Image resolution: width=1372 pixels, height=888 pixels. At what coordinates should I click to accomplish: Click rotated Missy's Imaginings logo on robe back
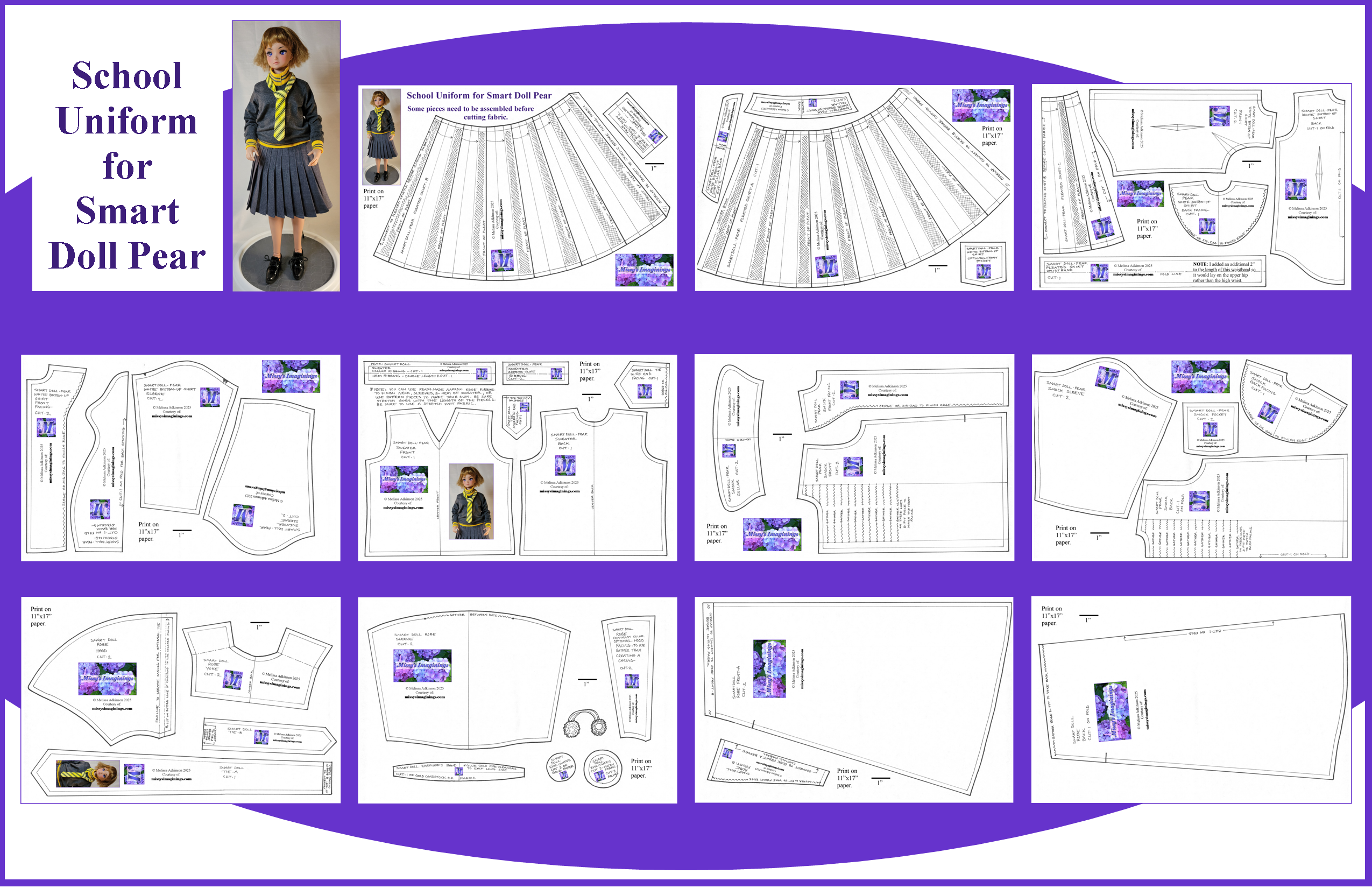1112,711
